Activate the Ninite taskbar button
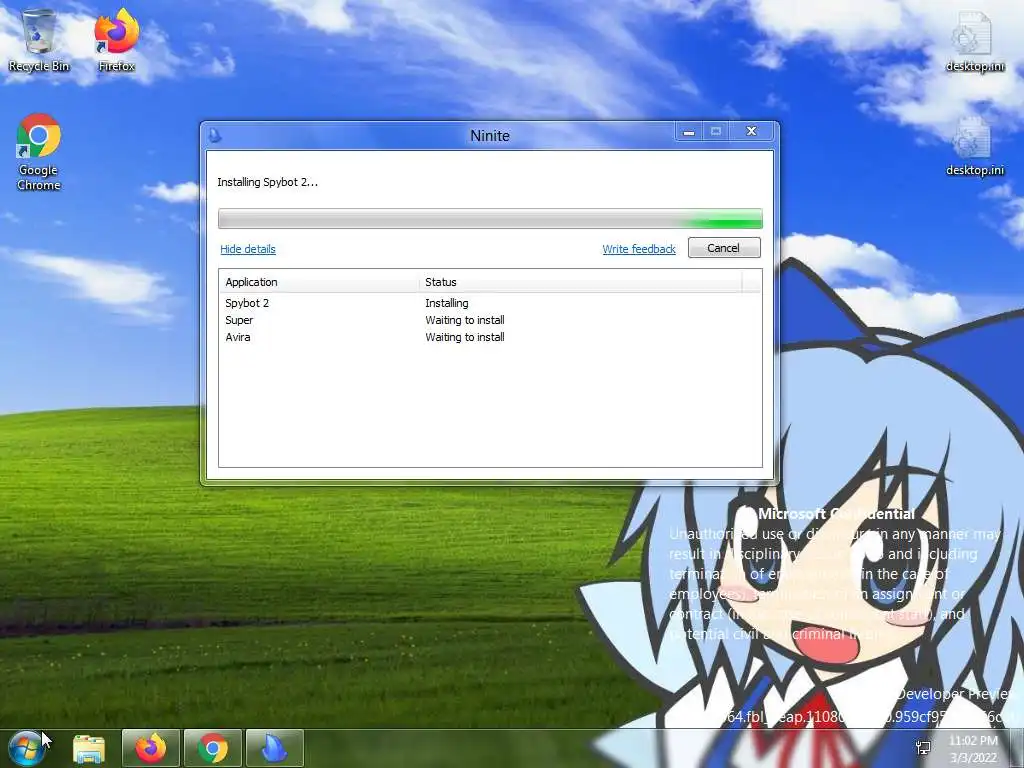This screenshot has height=768, width=1024. 275,748
